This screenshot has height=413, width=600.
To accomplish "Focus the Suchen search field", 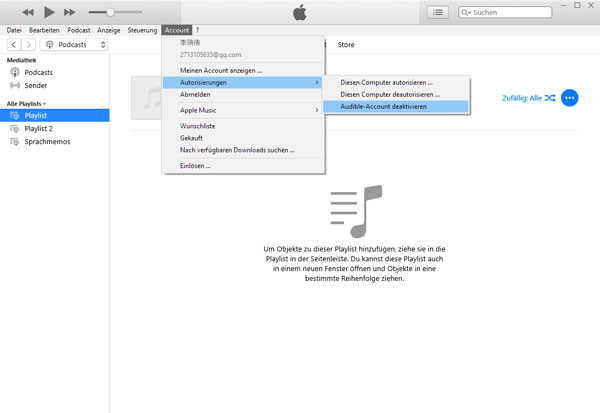I will (x=505, y=12).
